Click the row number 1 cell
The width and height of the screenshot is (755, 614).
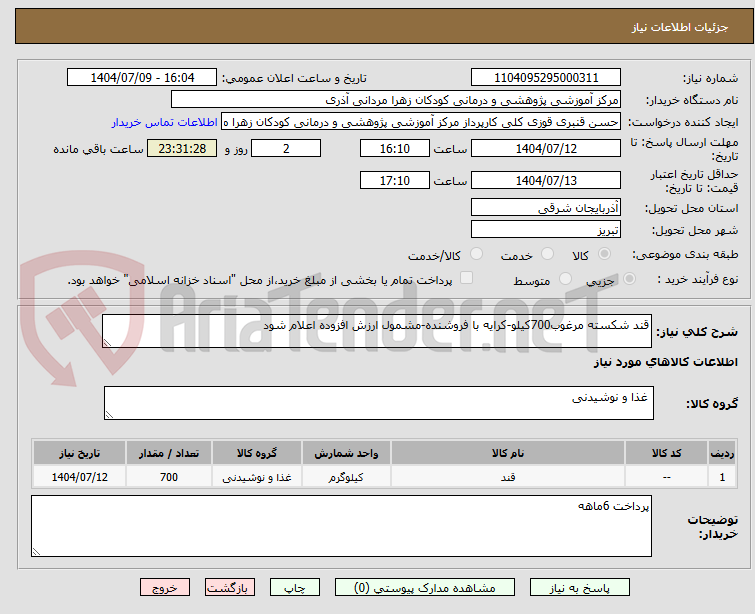coord(722,477)
